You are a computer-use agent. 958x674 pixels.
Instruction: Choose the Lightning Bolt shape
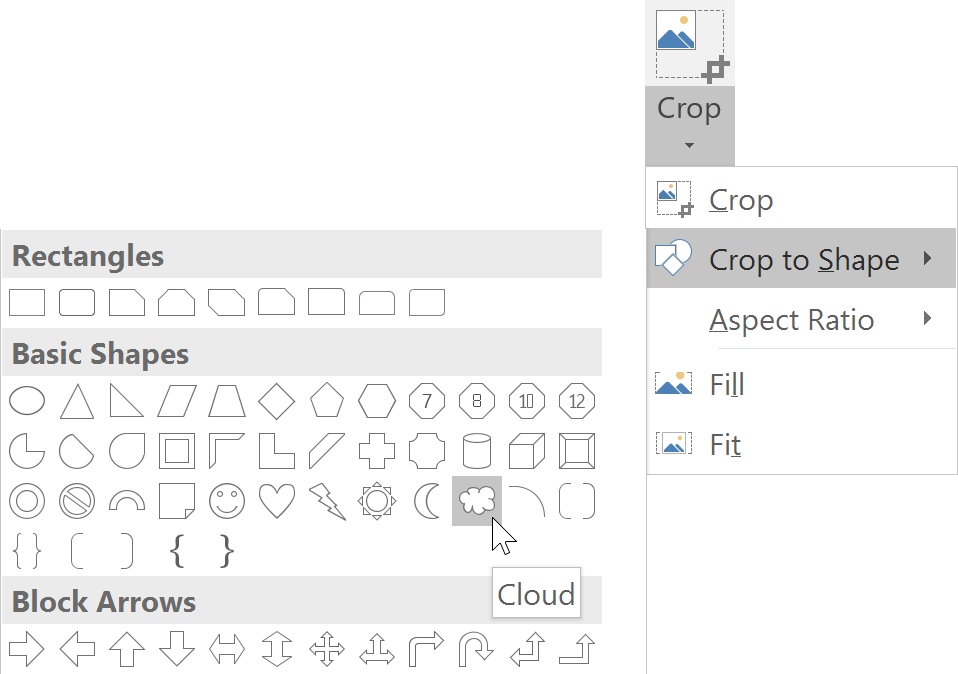pos(326,500)
